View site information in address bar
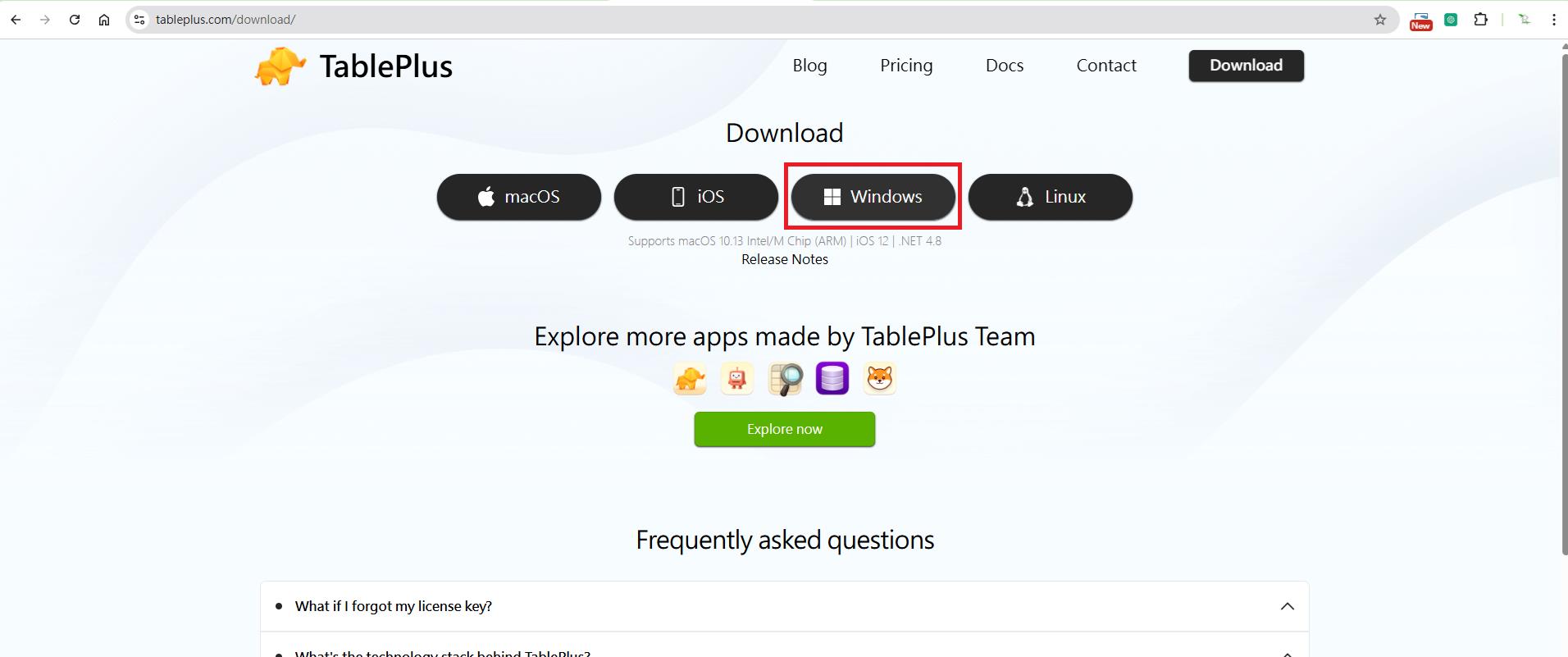Viewport: 1568px width, 657px height. click(x=139, y=20)
